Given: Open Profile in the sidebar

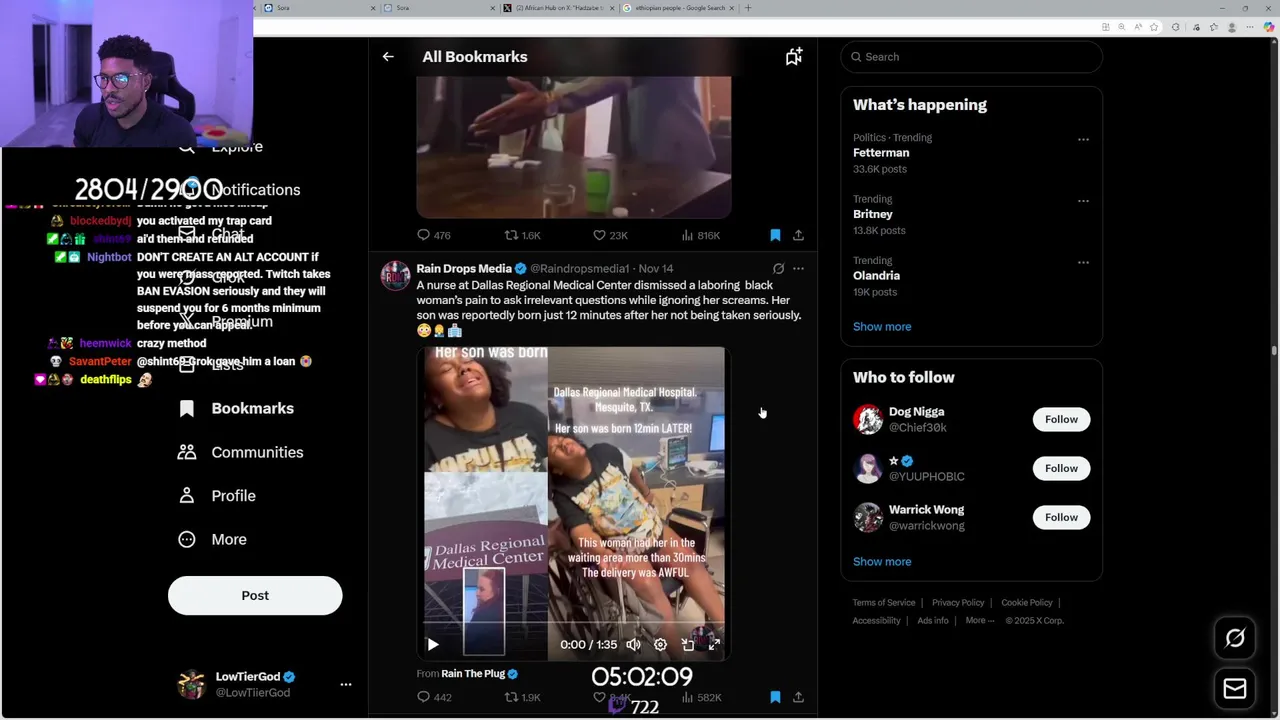Looking at the screenshot, I should click(218, 496).
